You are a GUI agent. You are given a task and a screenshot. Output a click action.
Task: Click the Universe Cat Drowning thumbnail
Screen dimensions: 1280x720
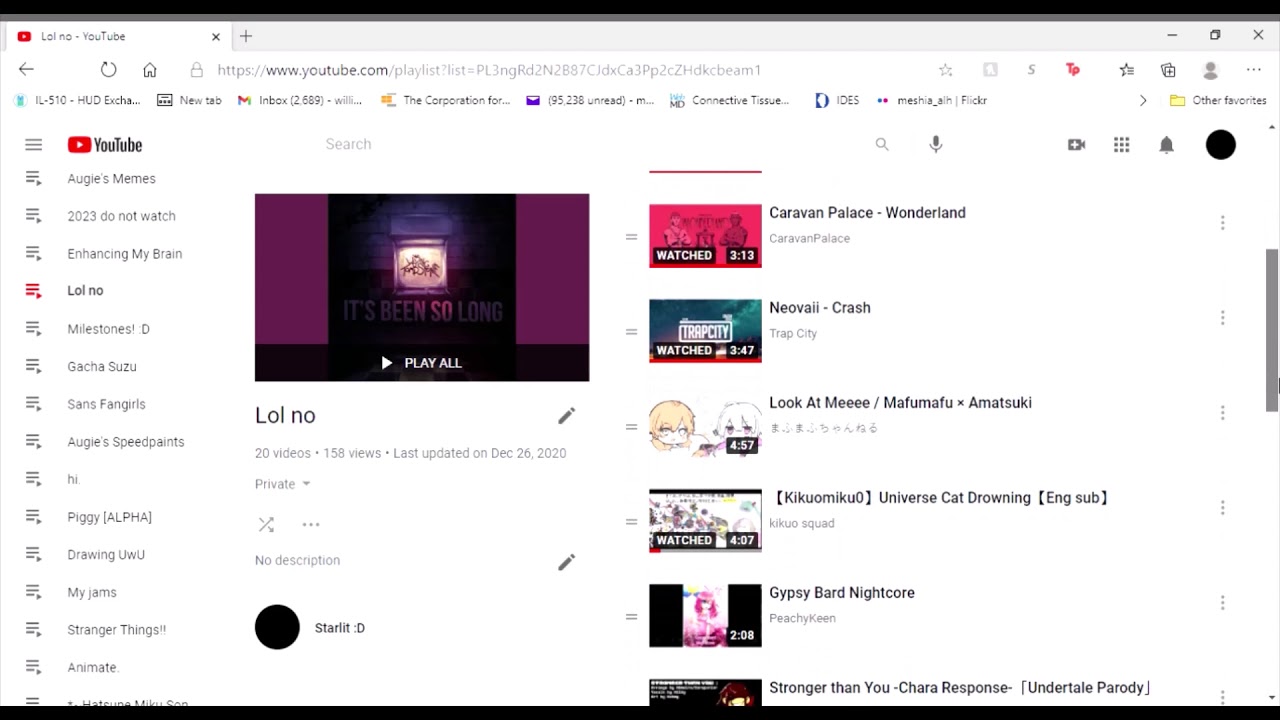coord(705,521)
